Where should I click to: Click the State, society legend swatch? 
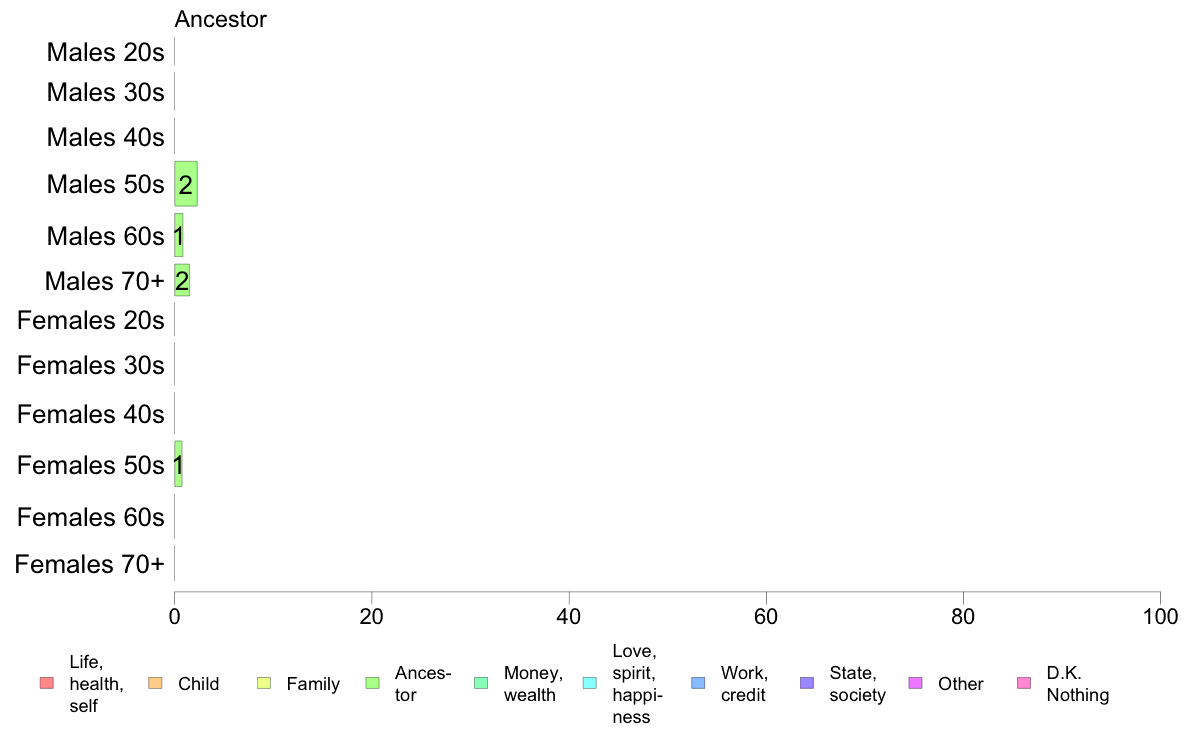tap(807, 683)
